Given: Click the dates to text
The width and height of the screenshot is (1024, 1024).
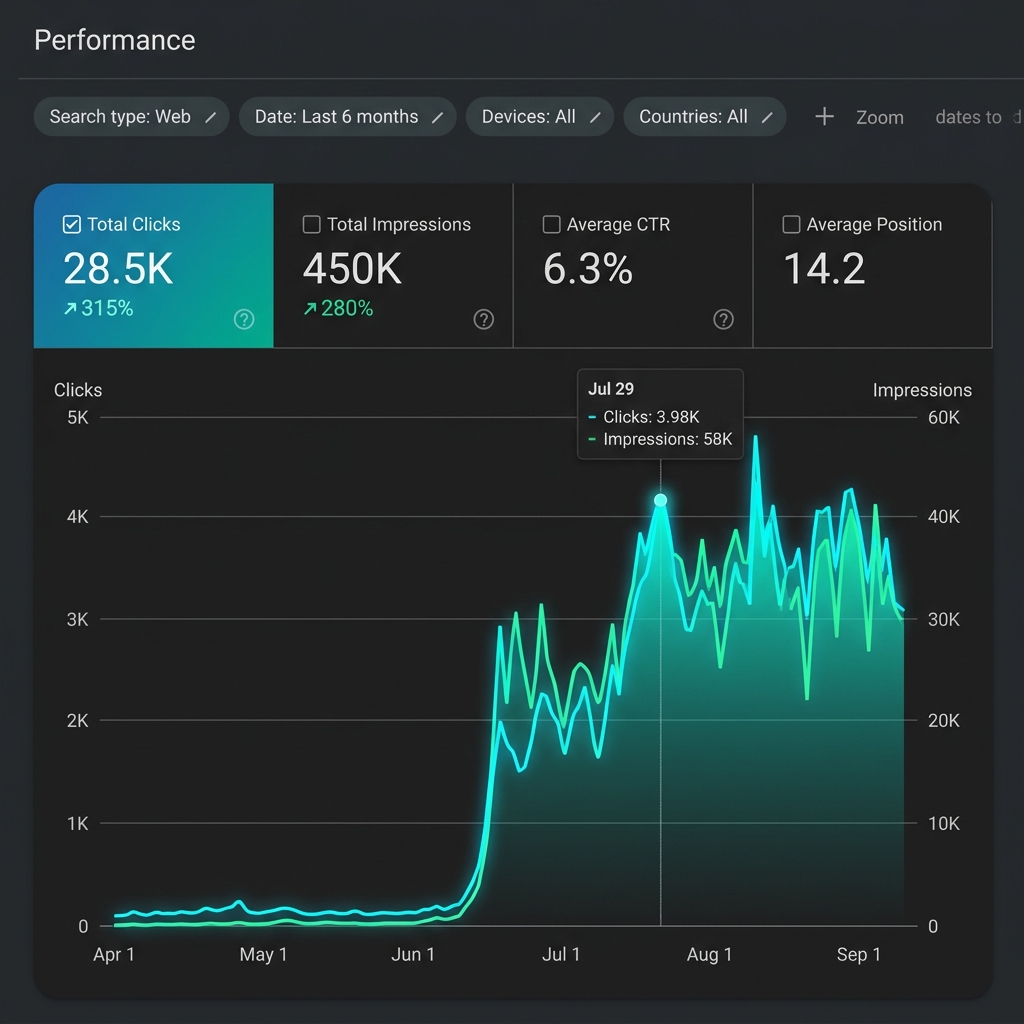Looking at the screenshot, I should click(x=968, y=118).
